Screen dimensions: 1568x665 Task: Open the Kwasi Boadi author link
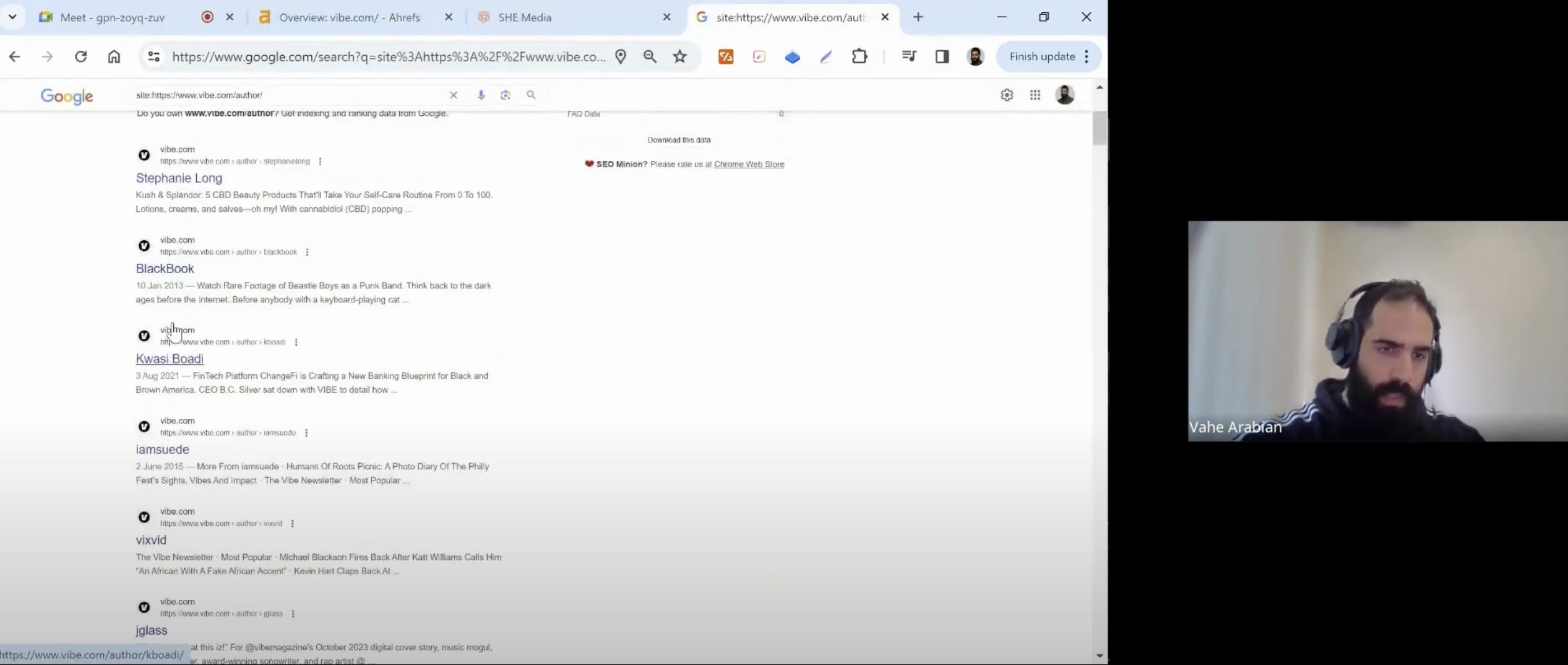170,359
